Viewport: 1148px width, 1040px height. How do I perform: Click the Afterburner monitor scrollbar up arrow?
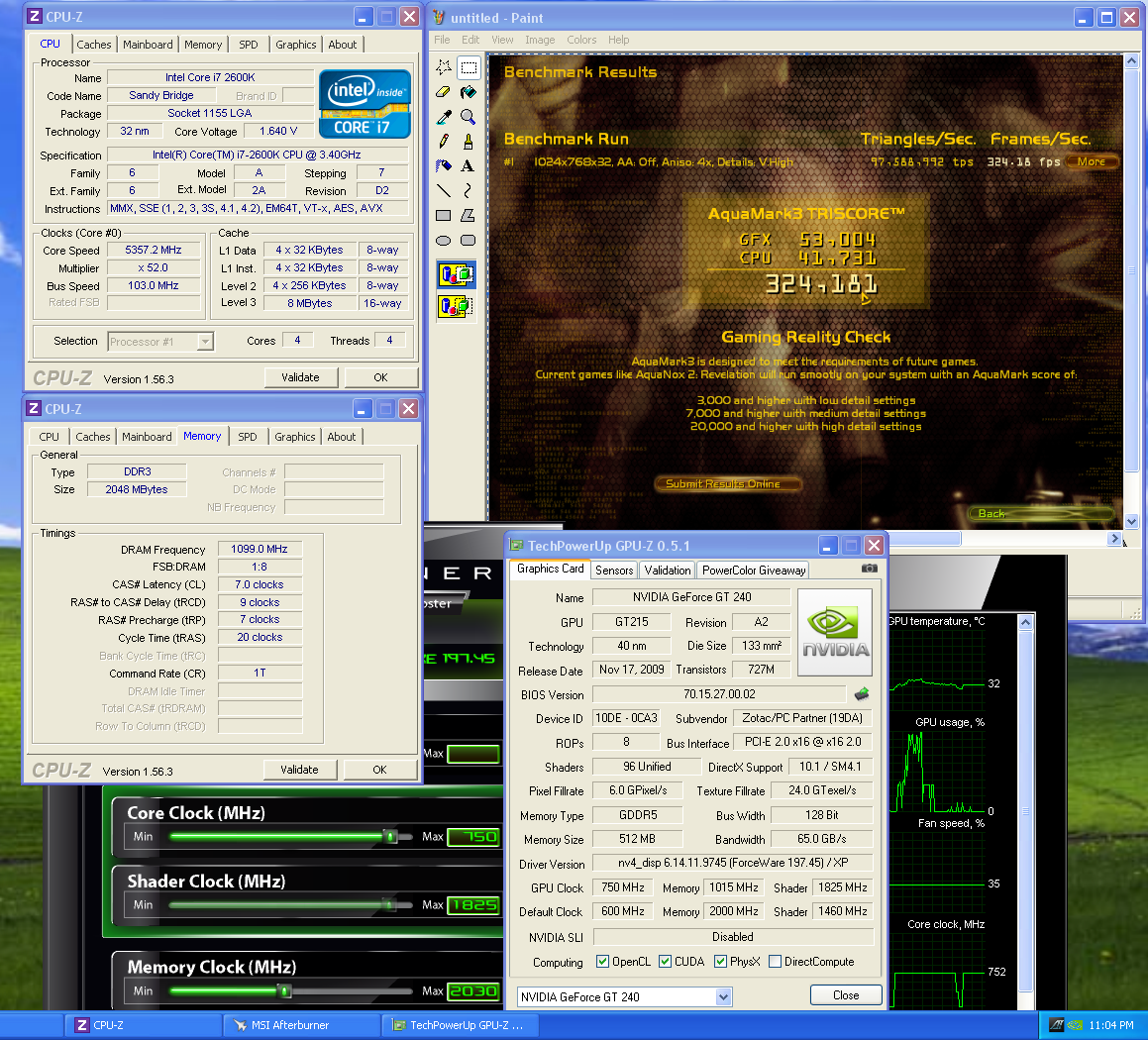click(x=1026, y=622)
